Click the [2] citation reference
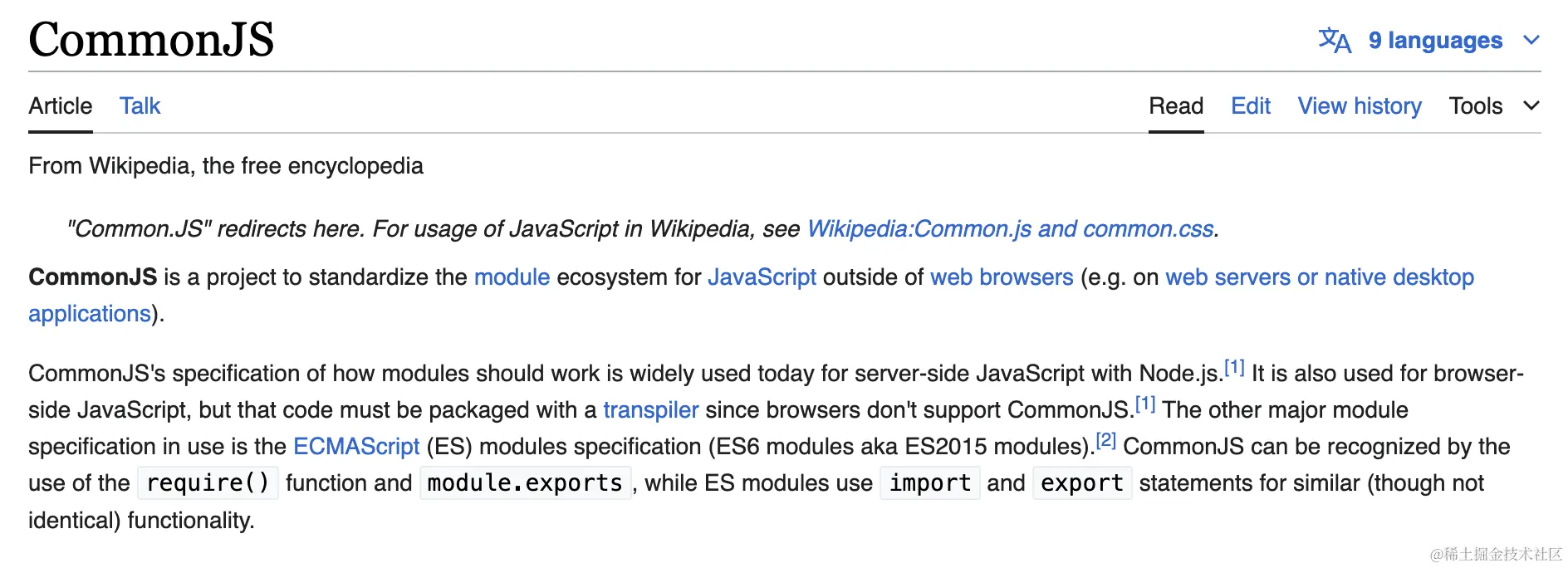 point(1105,440)
